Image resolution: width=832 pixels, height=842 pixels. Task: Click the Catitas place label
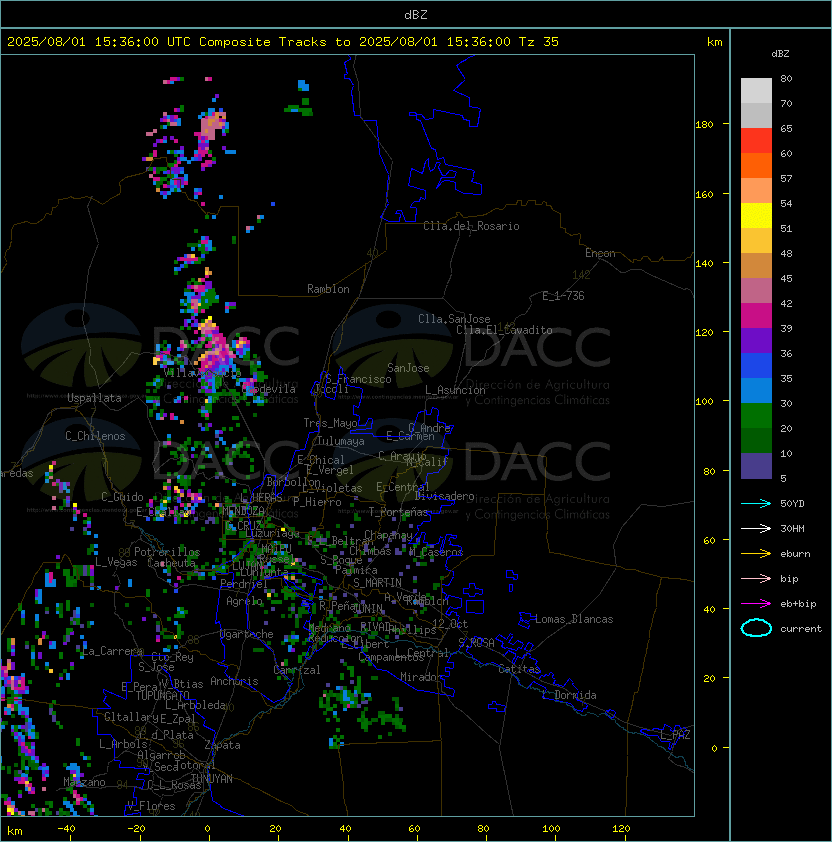pyautogui.click(x=519, y=669)
